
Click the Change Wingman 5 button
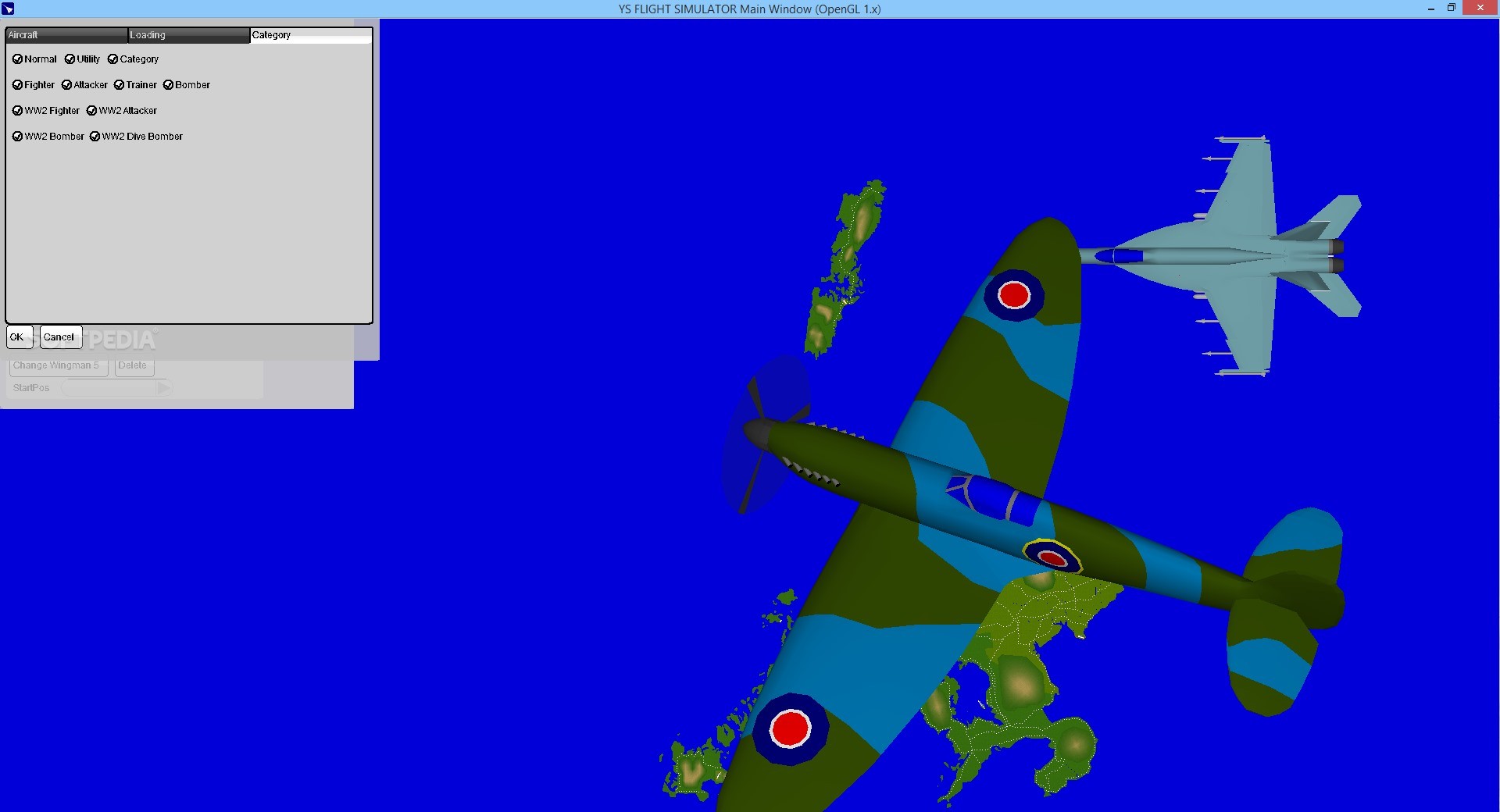coord(59,365)
